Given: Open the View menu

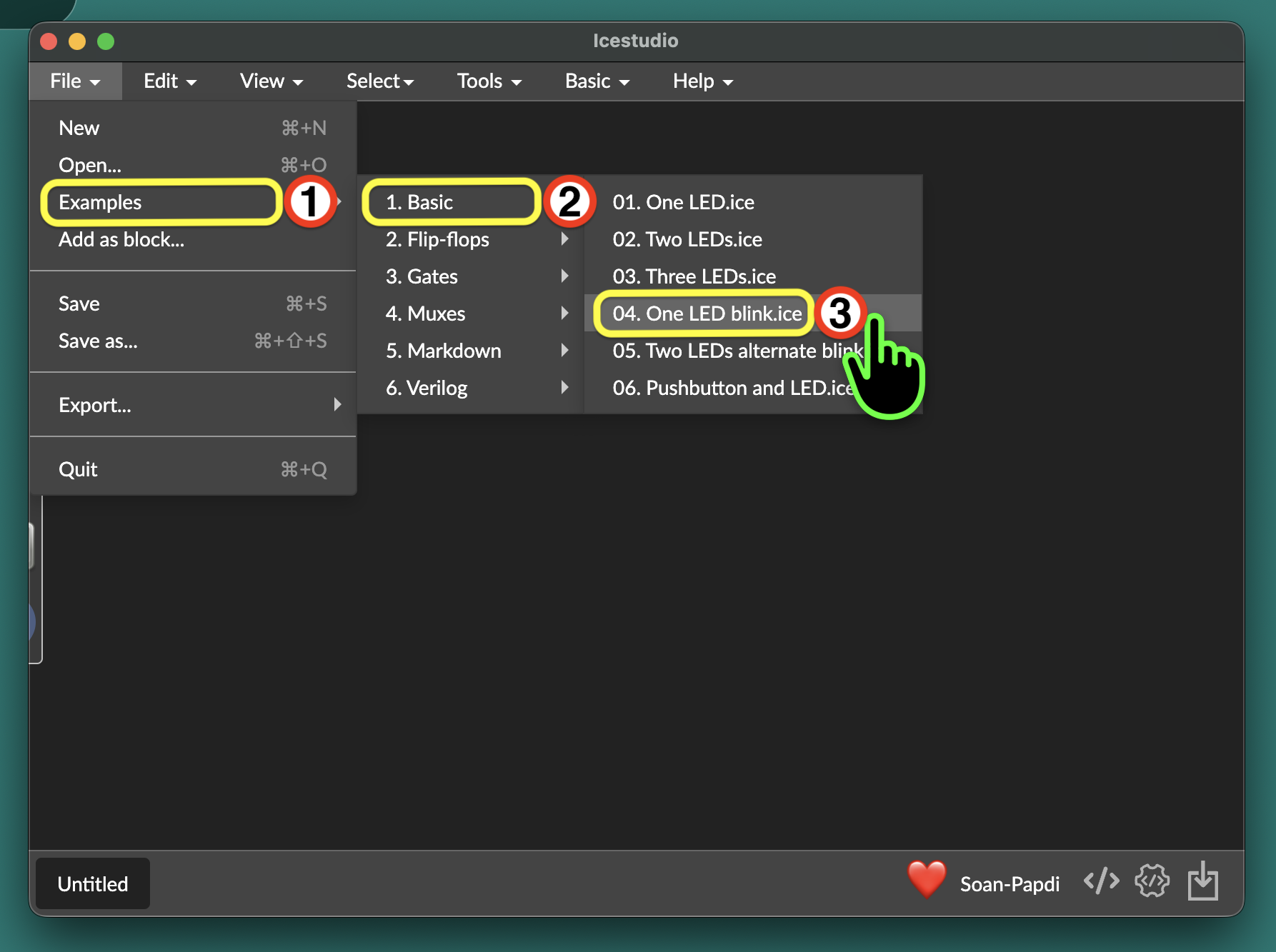Looking at the screenshot, I should [271, 81].
